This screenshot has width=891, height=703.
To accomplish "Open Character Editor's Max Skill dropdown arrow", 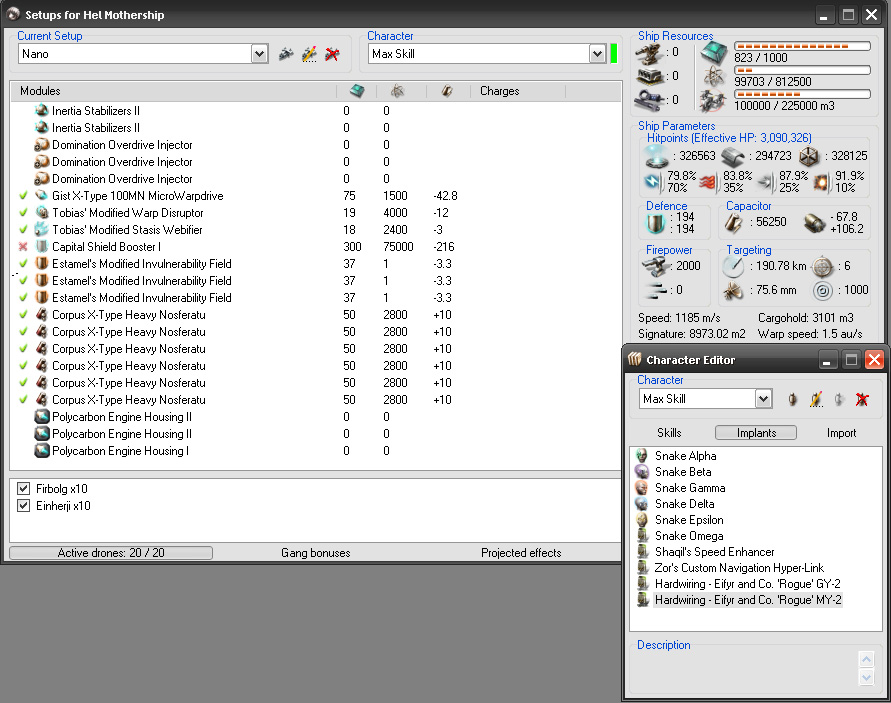I will pos(763,399).
